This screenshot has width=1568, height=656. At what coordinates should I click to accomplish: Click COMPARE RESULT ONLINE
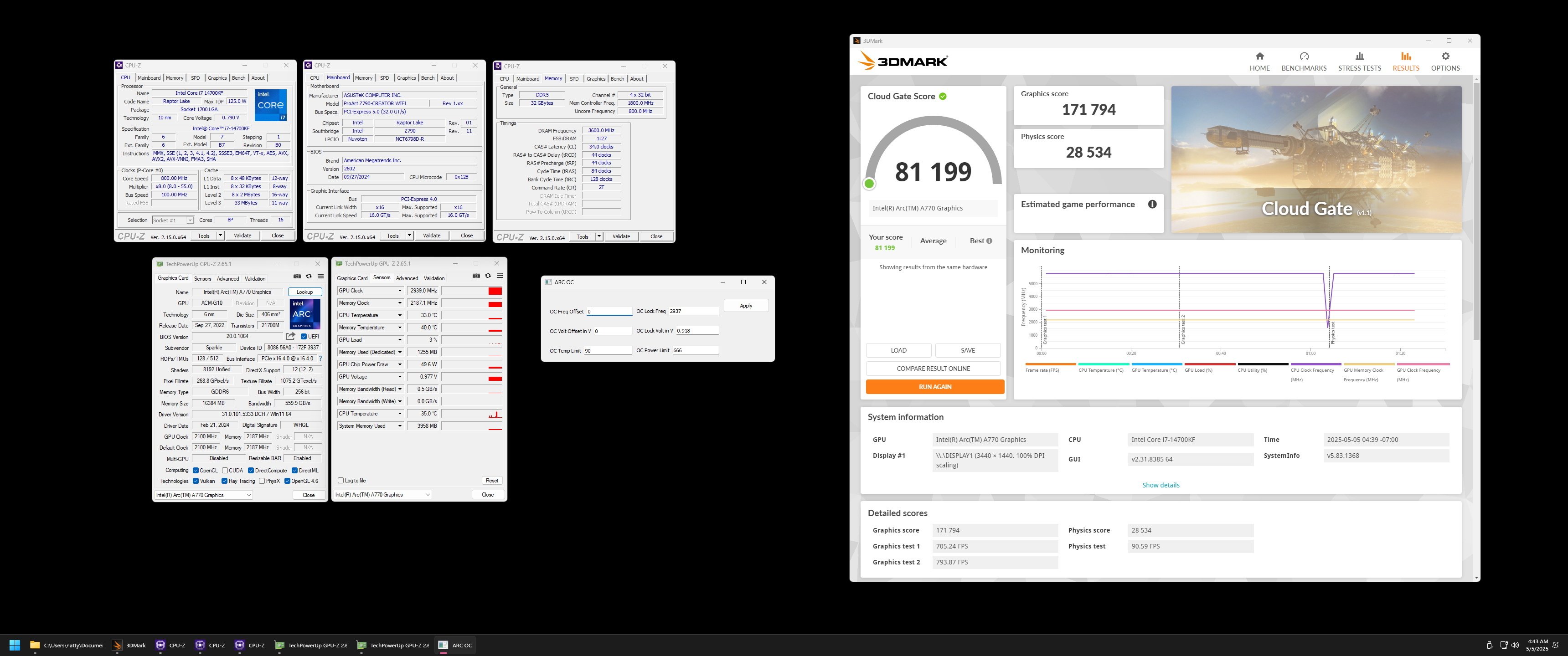(933, 369)
